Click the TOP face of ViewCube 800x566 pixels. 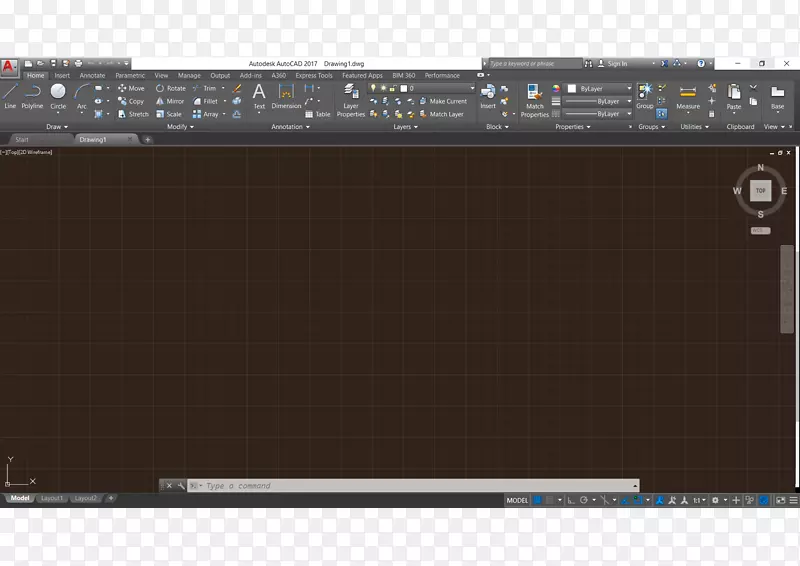coord(760,190)
